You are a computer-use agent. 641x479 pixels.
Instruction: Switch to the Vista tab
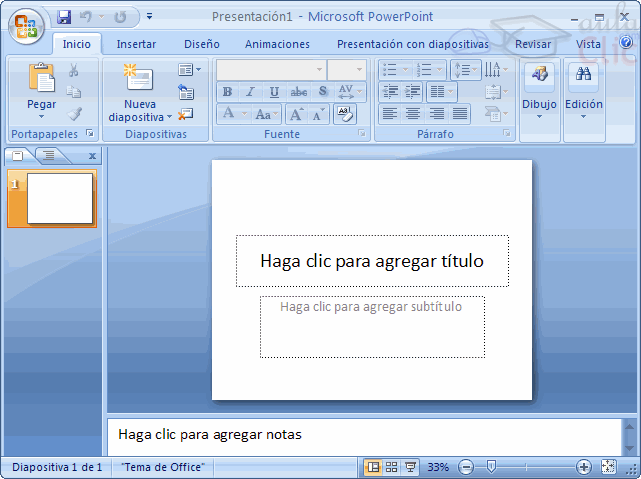(588, 44)
